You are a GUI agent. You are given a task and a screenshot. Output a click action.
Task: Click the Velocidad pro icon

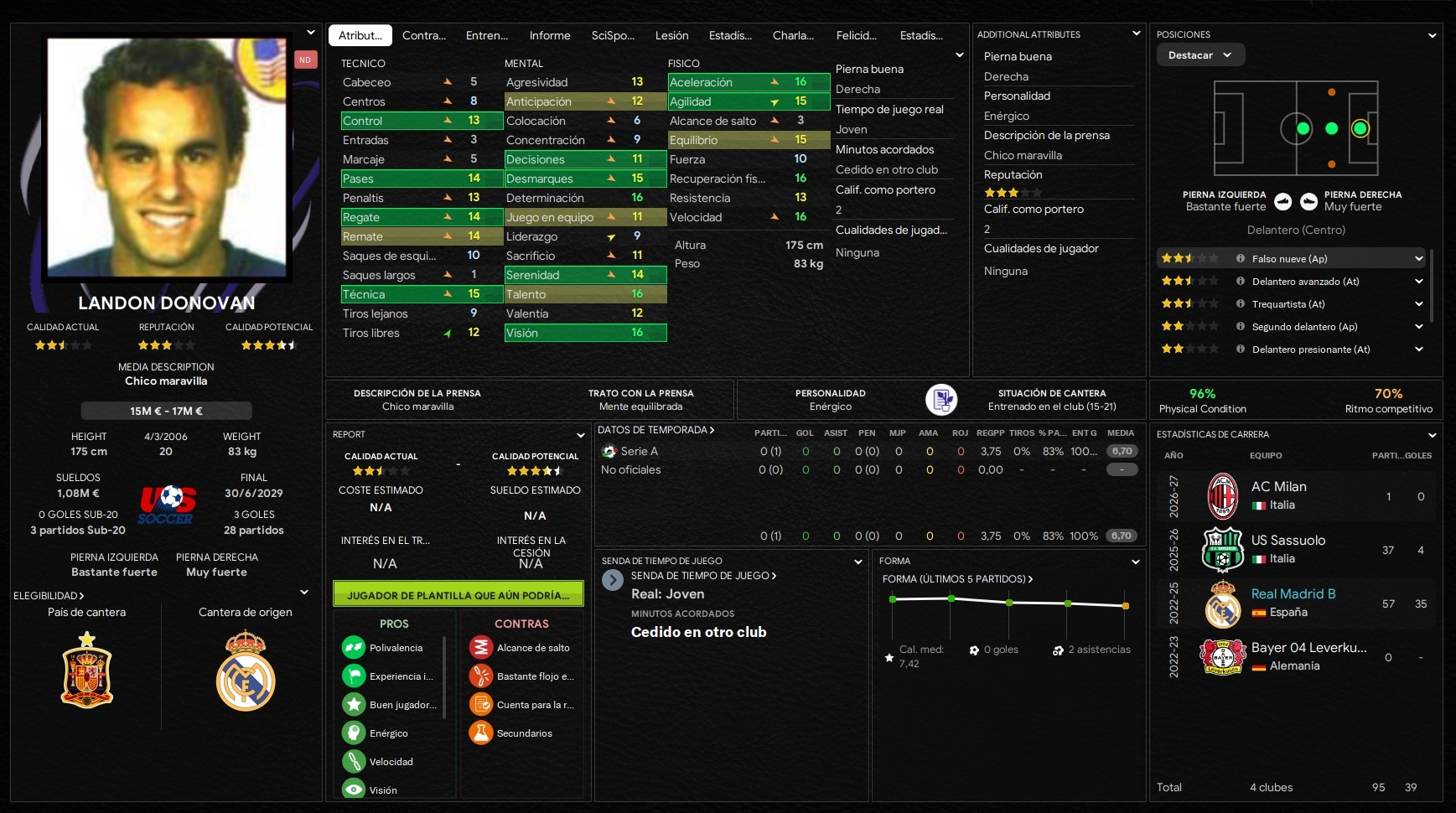coord(354,761)
